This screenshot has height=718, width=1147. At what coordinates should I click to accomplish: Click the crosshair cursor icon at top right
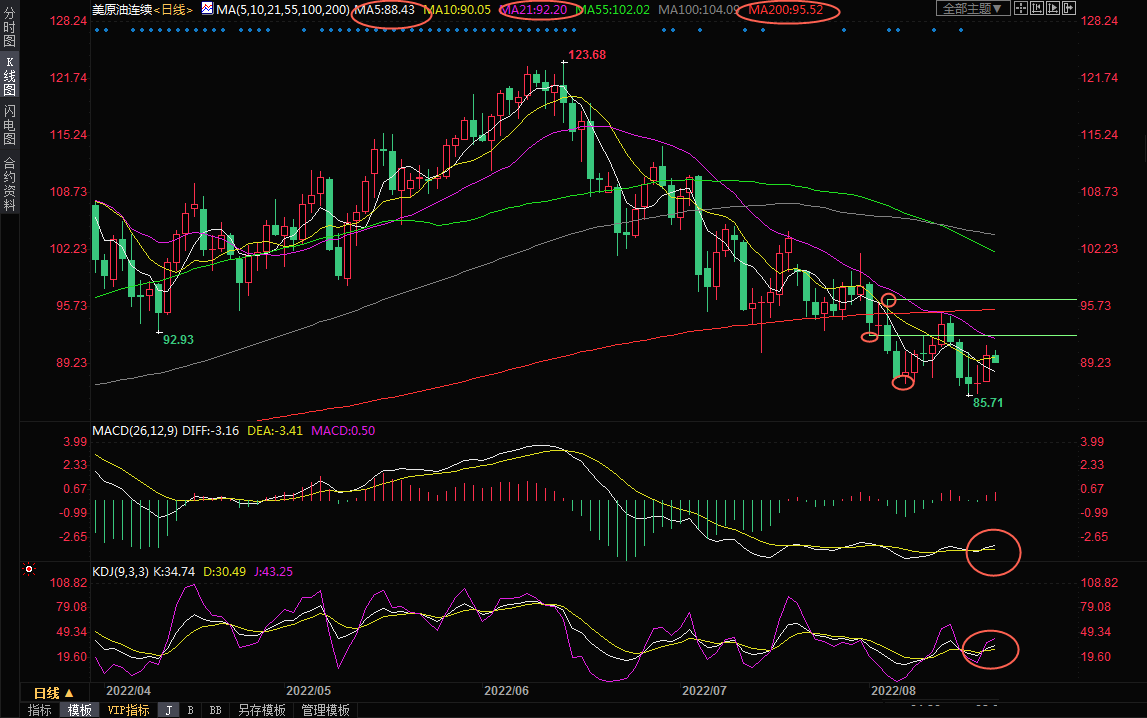tap(1021, 8)
